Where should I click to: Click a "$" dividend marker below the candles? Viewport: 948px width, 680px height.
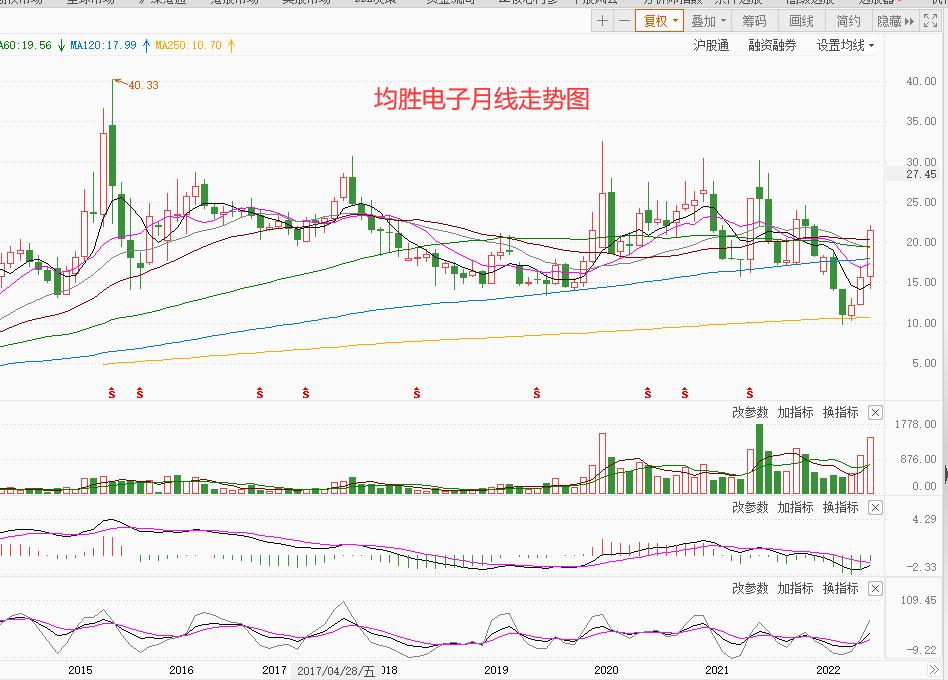pos(110,393)
